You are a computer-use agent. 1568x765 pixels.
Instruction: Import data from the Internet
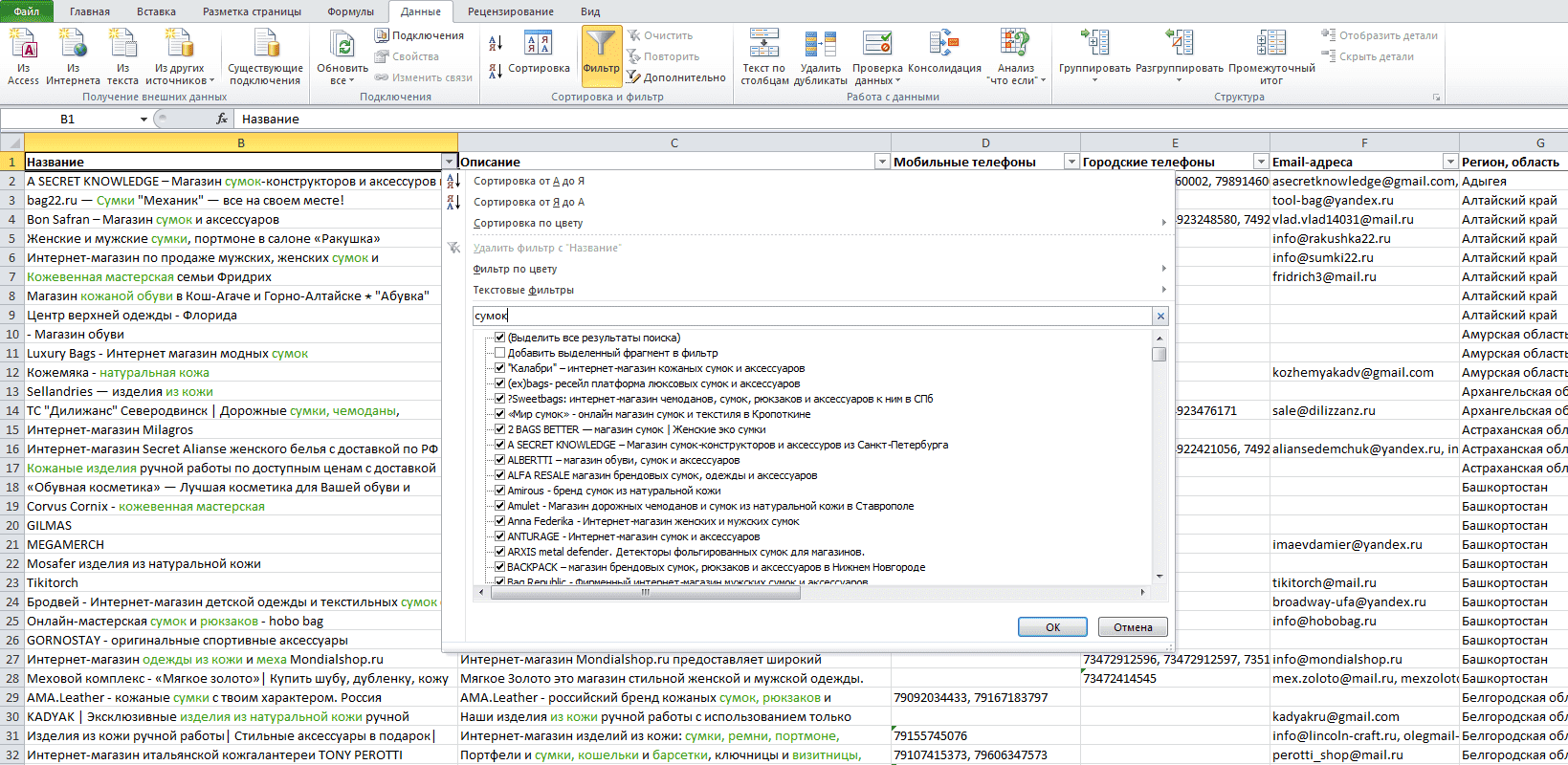73,57
